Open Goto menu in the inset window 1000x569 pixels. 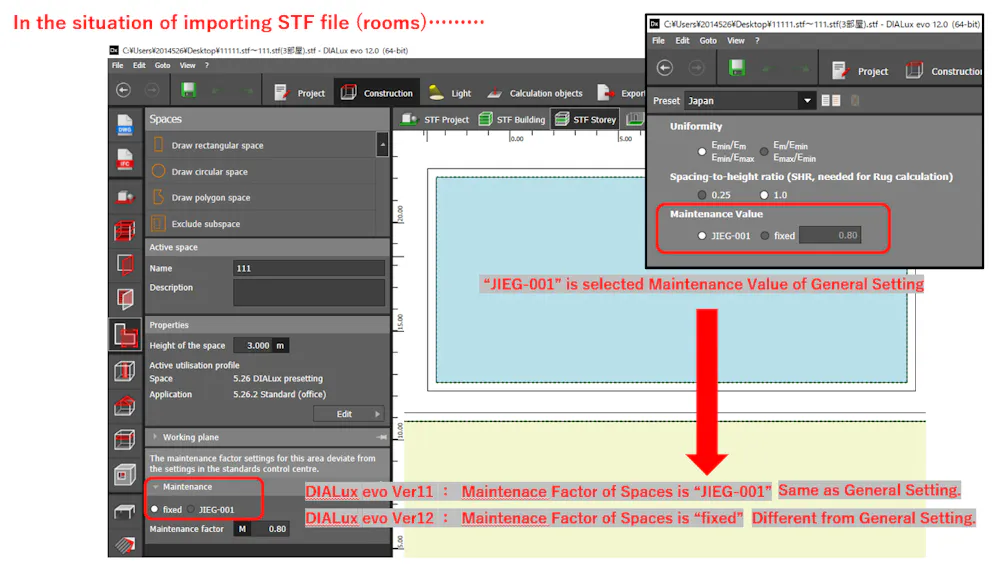pyautogui.click(x=708, y=41)
